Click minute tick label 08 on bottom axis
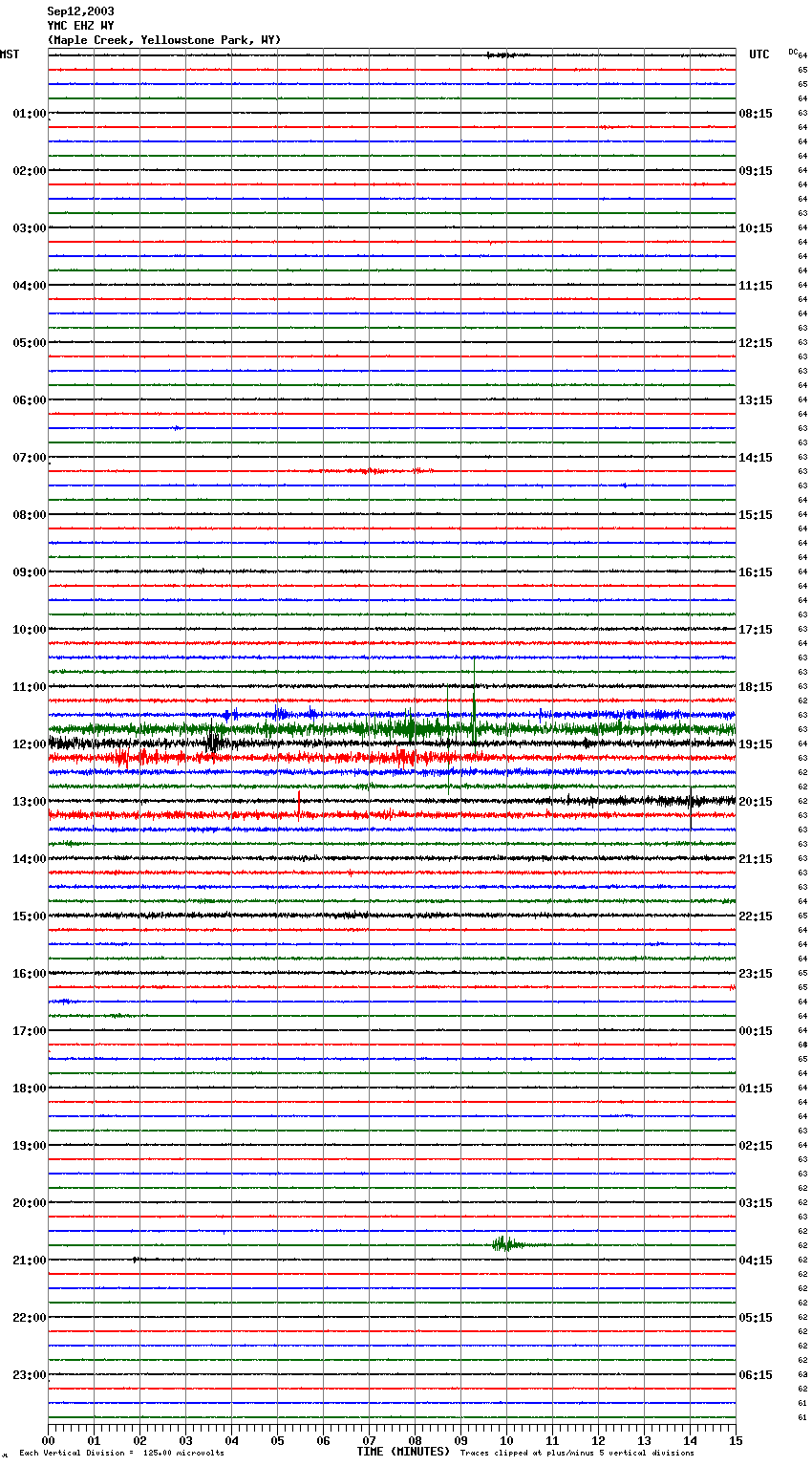This screenshot has height=1466, width=812. coord(416,1440)
